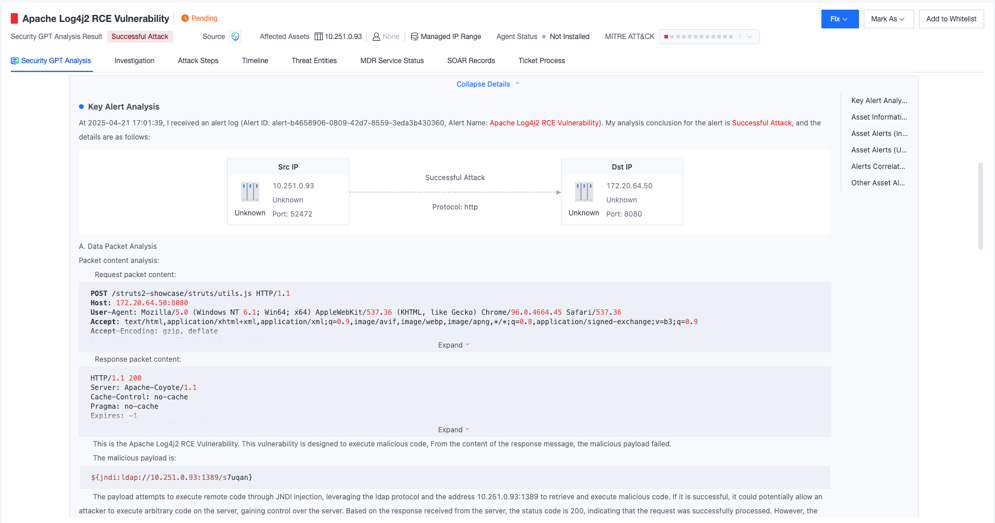Switch to the Attack Steps tab
Viewport: 995px width, 523px height.
[x=198, y=61]
